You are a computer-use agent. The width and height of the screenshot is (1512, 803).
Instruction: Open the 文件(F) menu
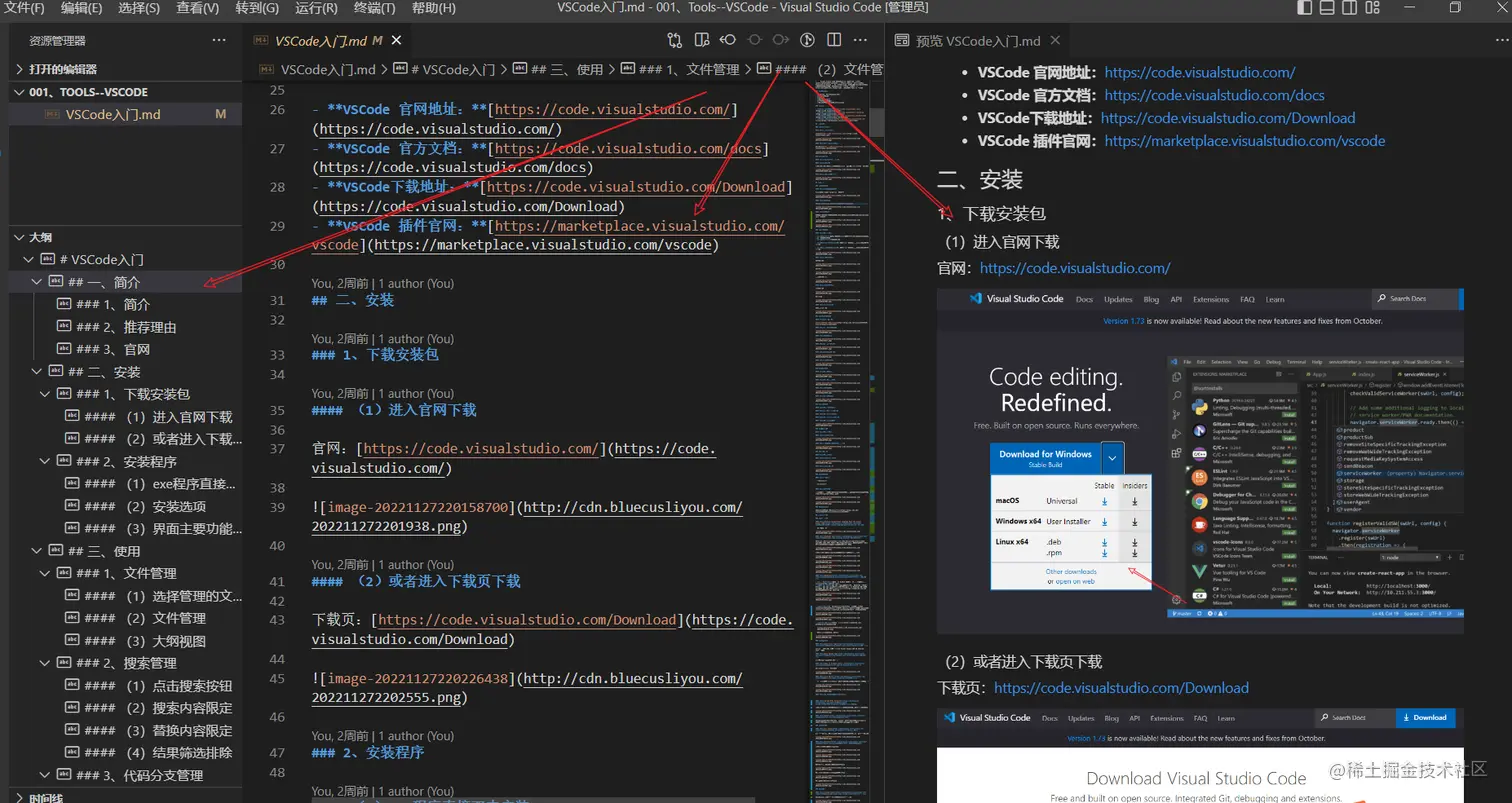tap(25, 8)
